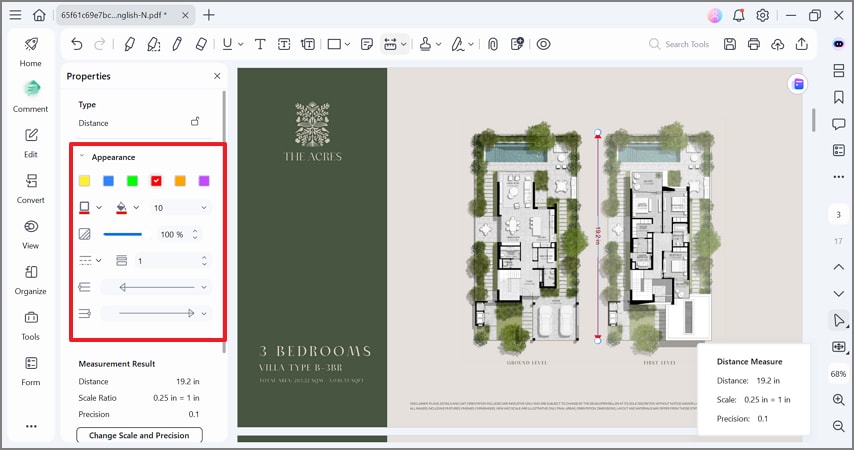Click the Search Tools field
This screenshot has width=854, height=450.
tap(680, 44)
